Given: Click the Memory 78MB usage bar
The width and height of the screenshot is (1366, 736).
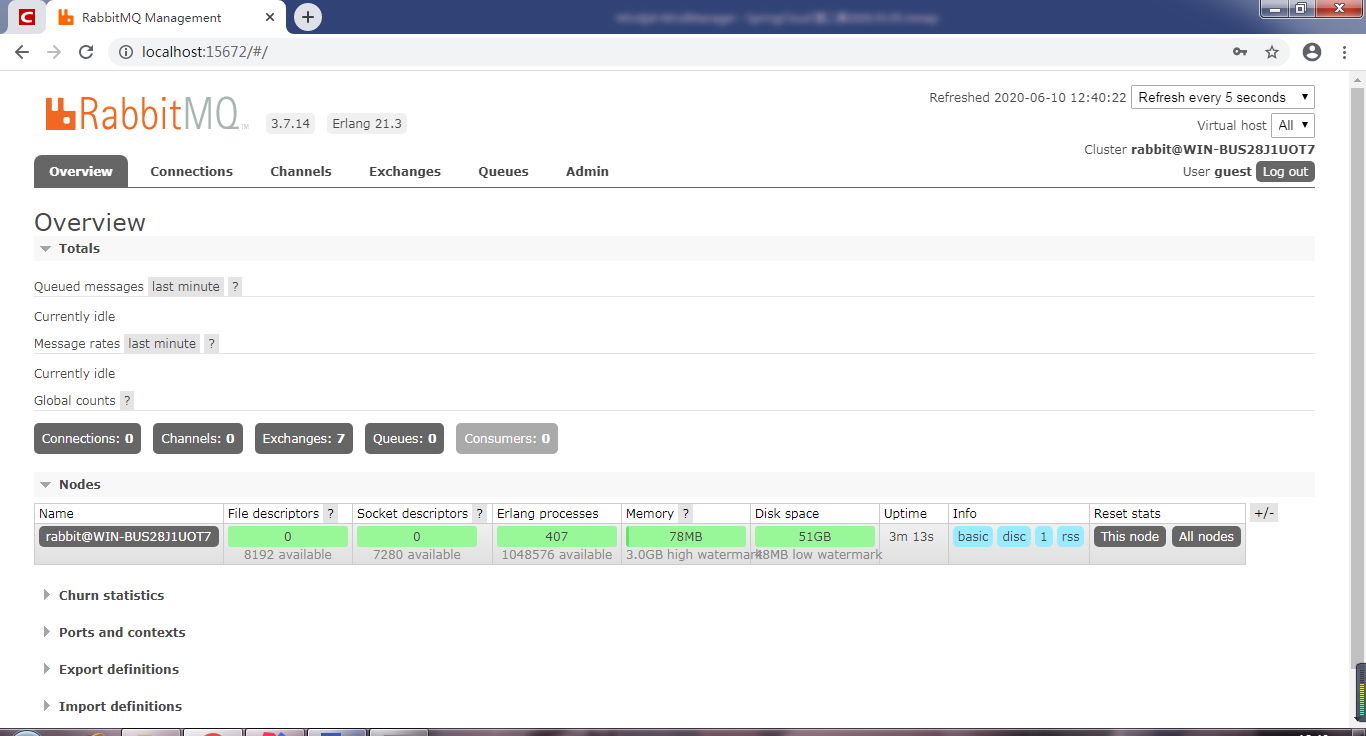Looking at the screenshot, I should [x=686, y=536].
